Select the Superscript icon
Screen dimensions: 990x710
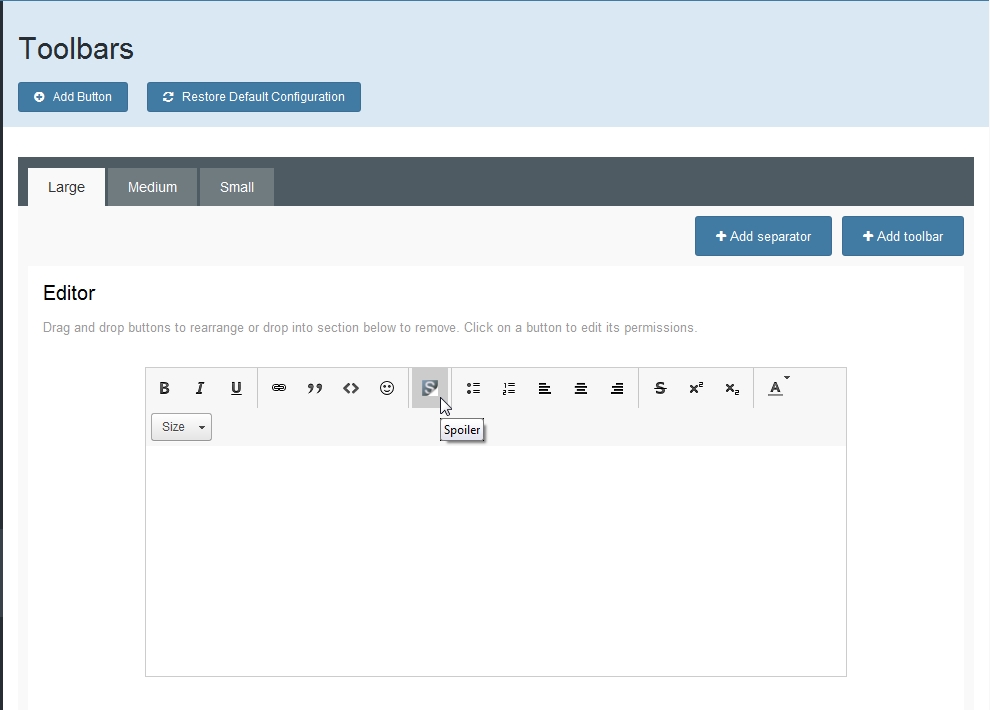(696, 388)
